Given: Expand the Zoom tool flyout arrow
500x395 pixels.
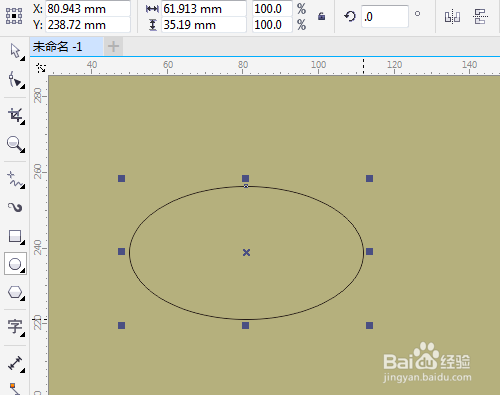Looking at the screenshot, I should [x=23, y=151].
